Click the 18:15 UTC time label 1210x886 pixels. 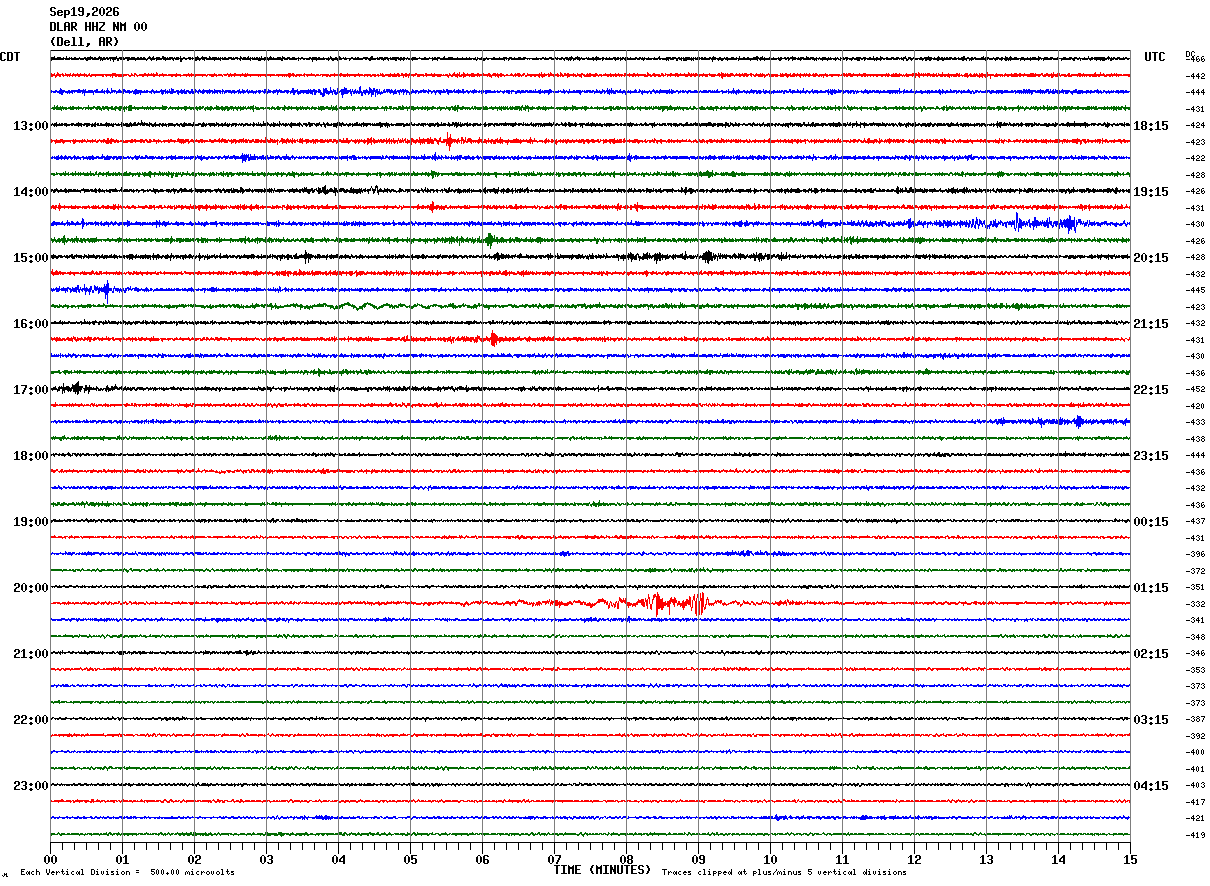tap(1151, 126)
